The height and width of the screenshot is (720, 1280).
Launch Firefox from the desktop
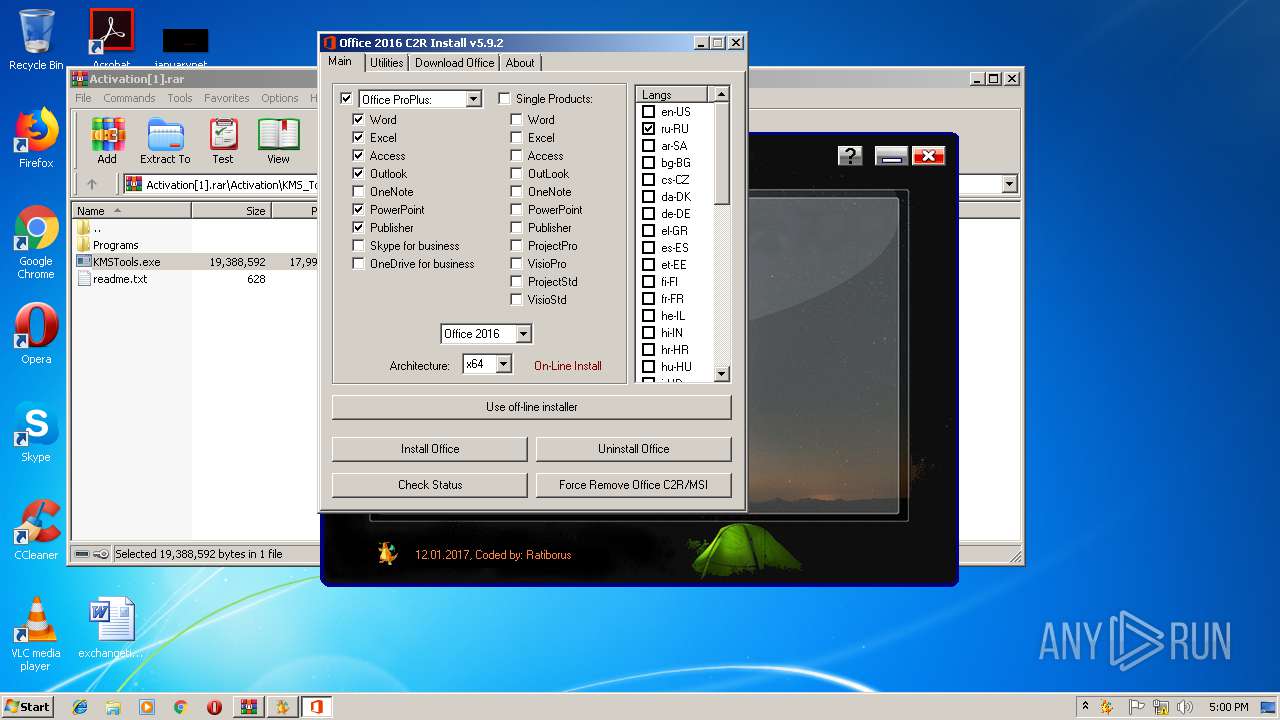click(36, 138)
